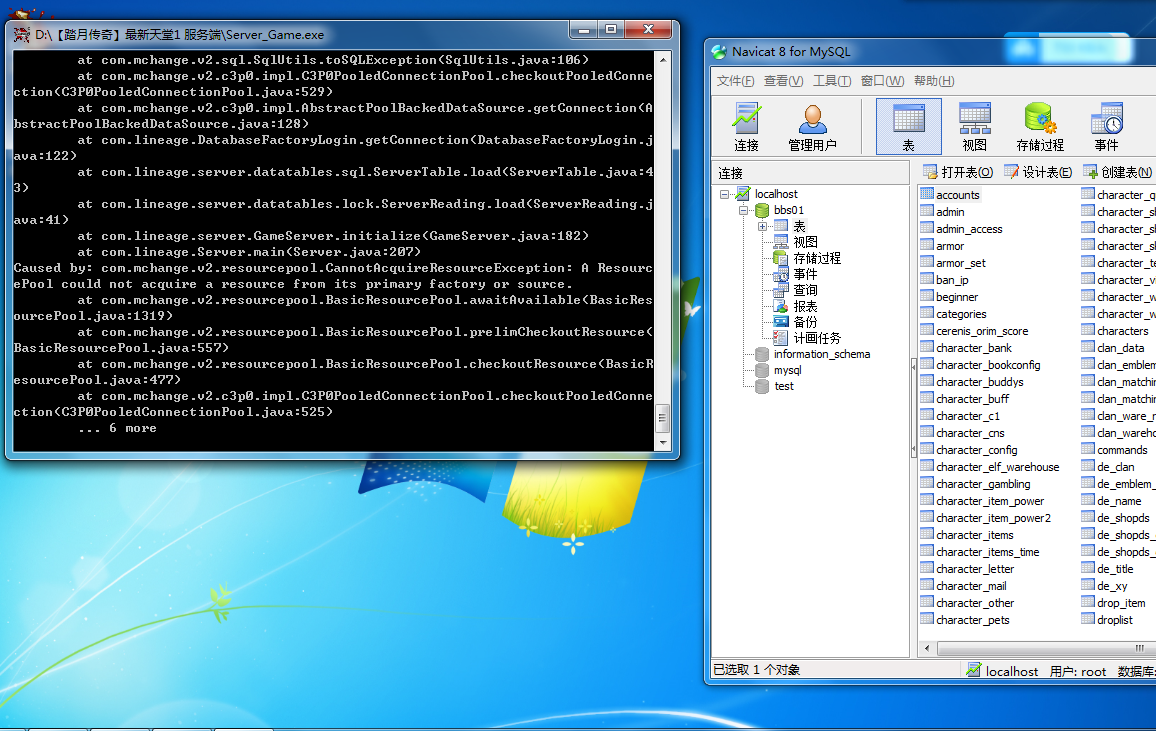Select accounts table
Image resolution: width=1156 pixels, height=731 pixels.
(958, 195)
